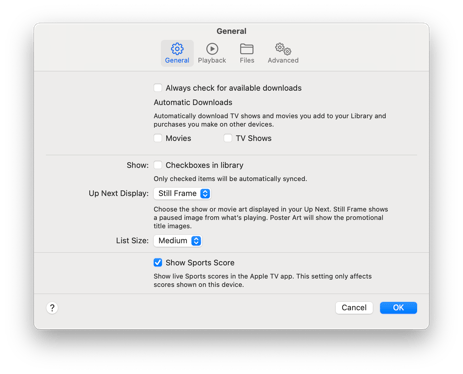This screenshot has width=463, height=374.
Task: Open the help question mark button
Action: tap(52, 308)
